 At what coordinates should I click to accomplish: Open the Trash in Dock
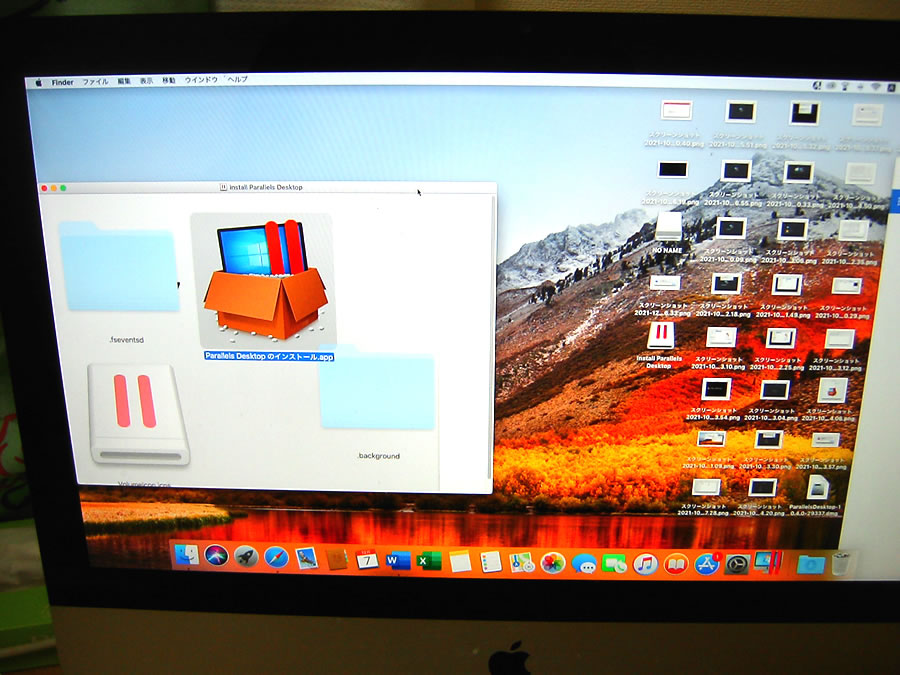[x=841, y=564]
